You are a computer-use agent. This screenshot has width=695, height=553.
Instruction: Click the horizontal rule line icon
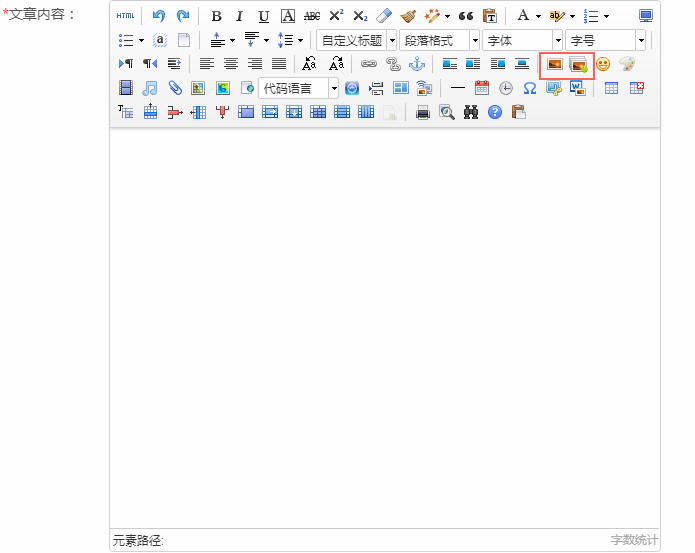click(x=457, y=88)
